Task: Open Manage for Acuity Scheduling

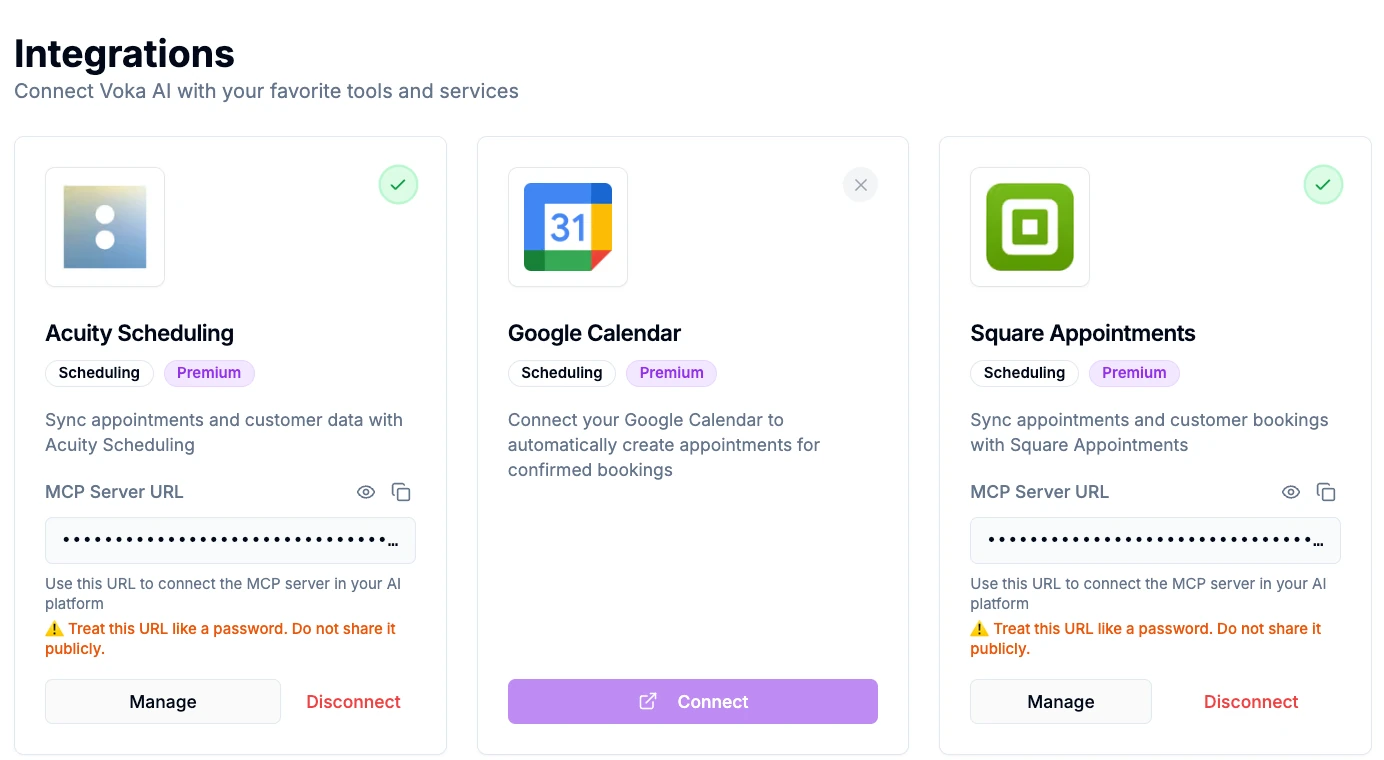Action: pos(163,702)
